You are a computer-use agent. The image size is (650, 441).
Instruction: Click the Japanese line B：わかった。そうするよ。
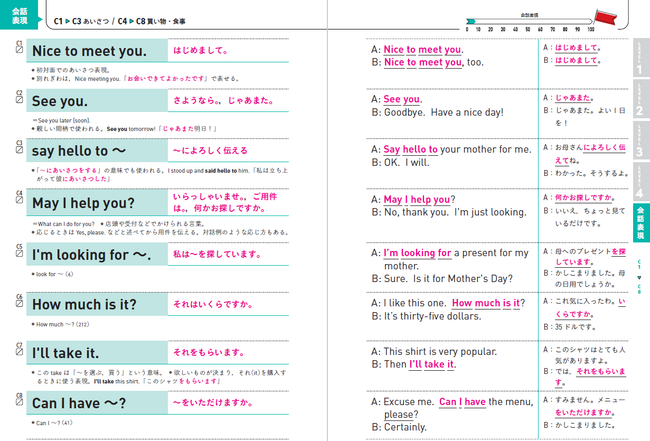586,173
